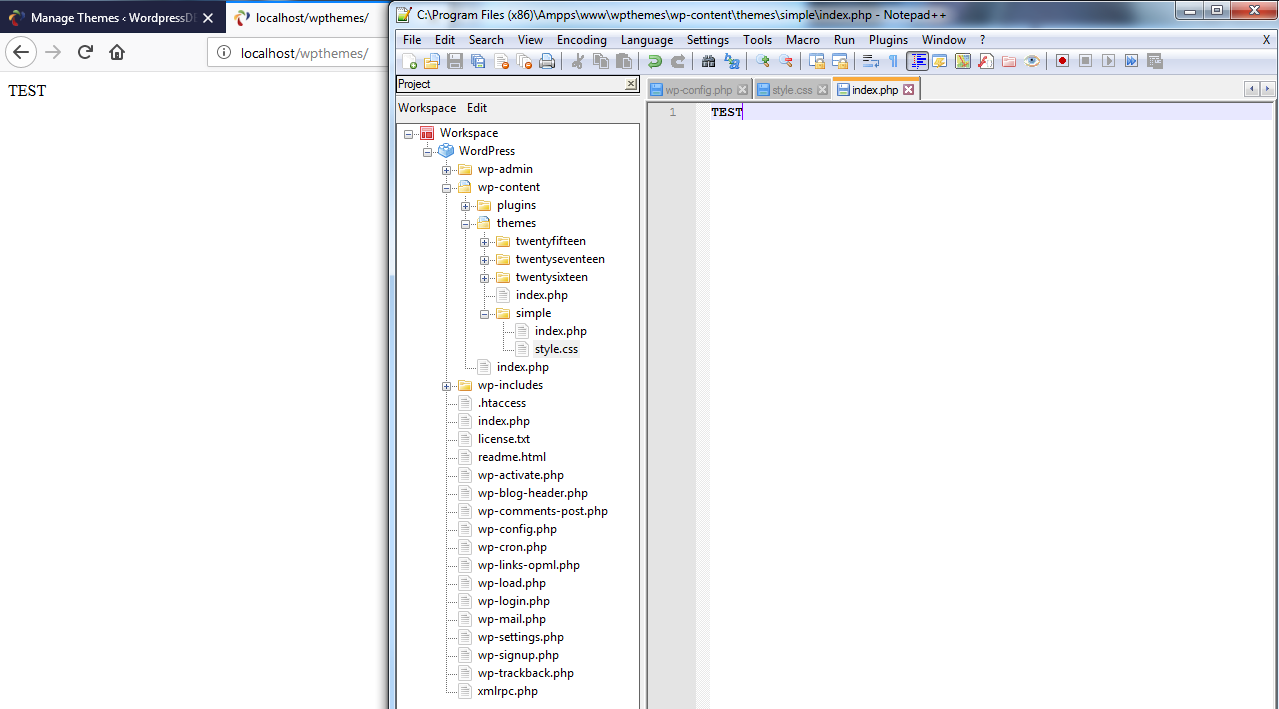Image resolution: width=1279 pixels, height=709 pixels.
Task: Toggle the Indent Guide toolbar button
Action: (917, 61)
